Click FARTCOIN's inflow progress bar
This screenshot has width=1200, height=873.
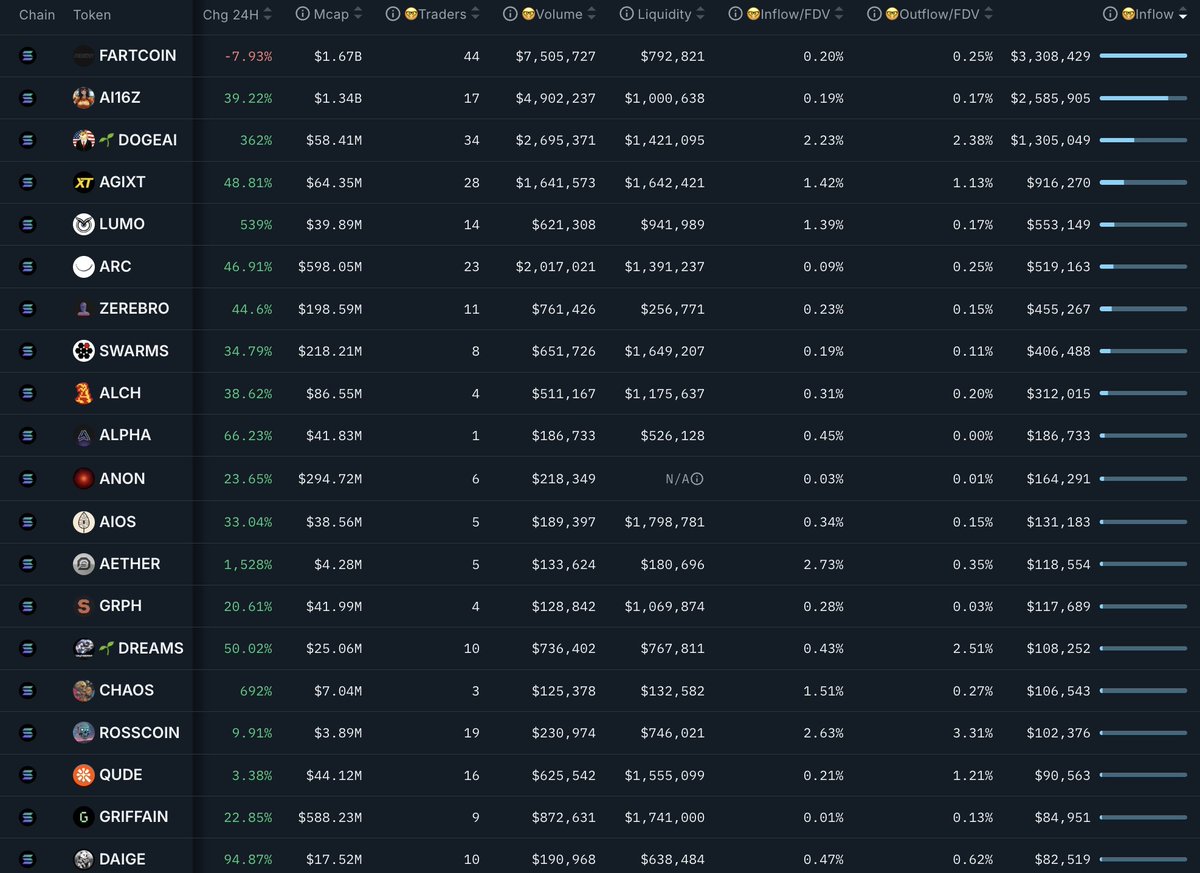pyautogui.click(x=1143, y=56)
